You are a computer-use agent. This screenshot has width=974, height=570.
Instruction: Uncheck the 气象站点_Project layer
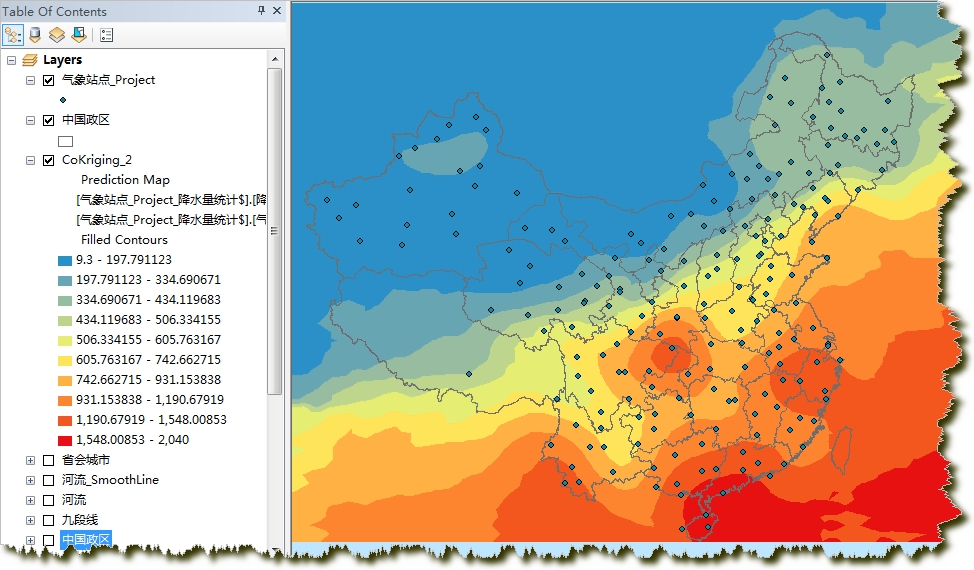pos(49,80)
